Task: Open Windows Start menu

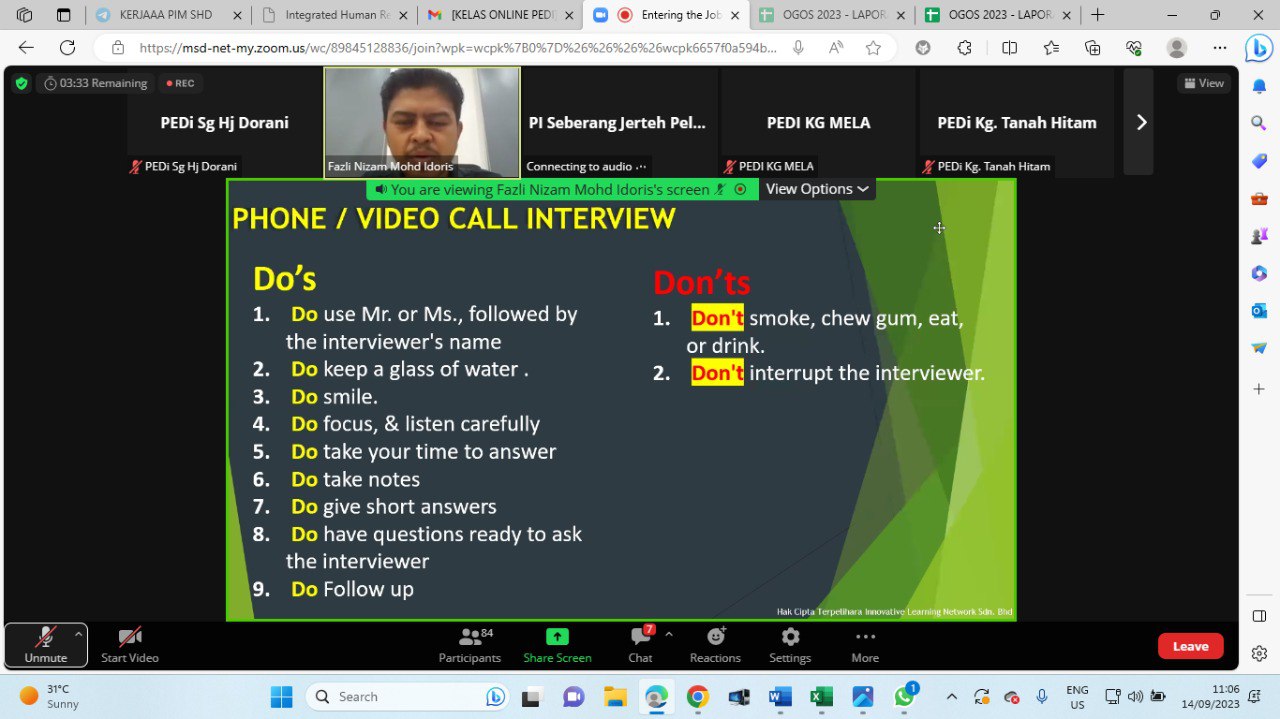Action: click(281, 697)
